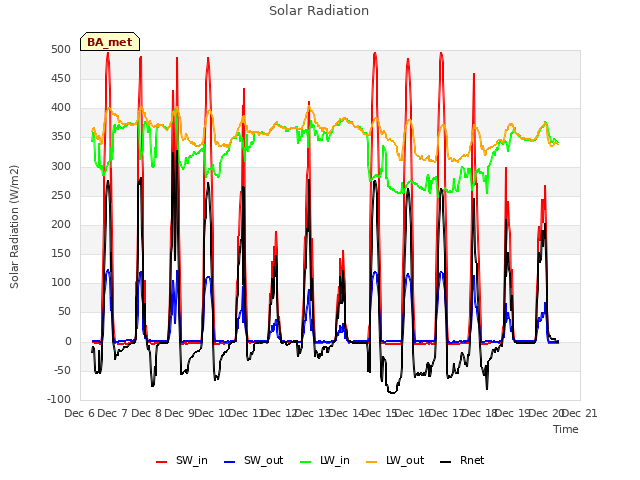640x480 pixels.
Task: Toggle the LW_out legend entry
Action: click(x=395, y=461)
